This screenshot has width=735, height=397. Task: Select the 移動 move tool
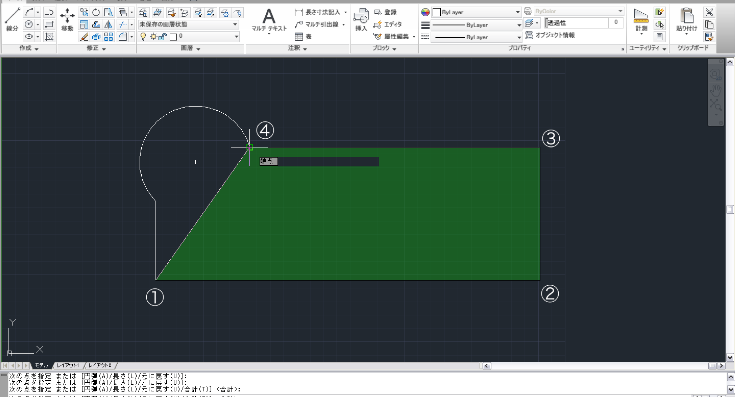[x=68, y=20]
